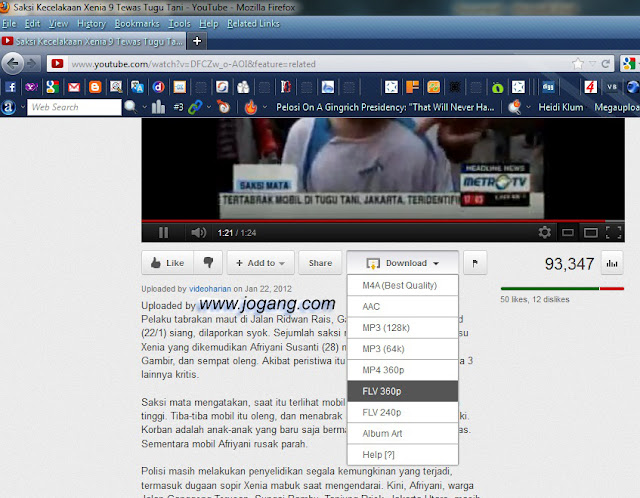Click the Facebook bookmark icon
640x498 pixels.
tap(10, 87)
